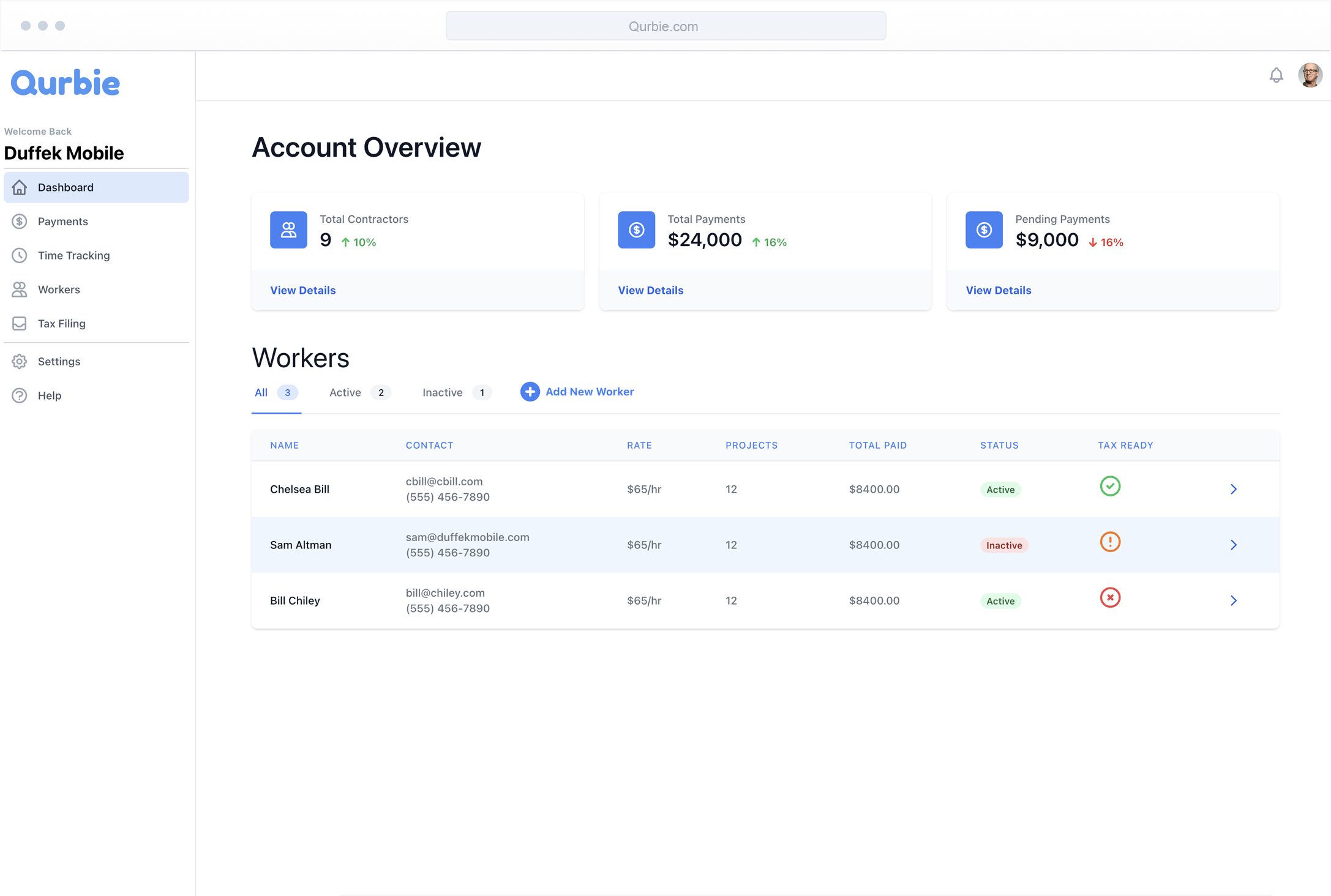
Task: Expand Chelsea Bill's row chevron
Action: 1233,489
